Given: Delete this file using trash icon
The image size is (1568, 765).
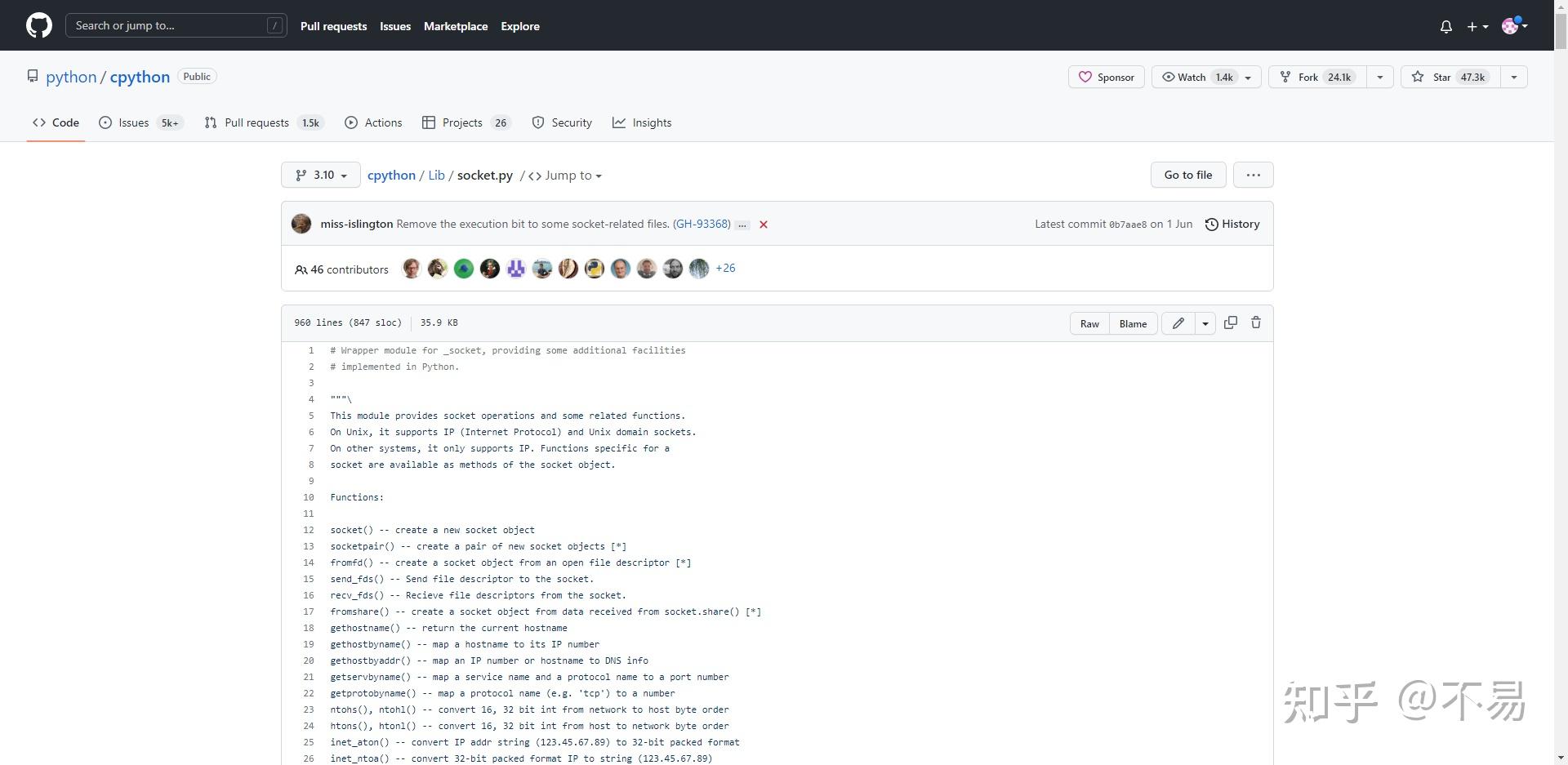Looking at the screenshot, I should pyautogui.click(x=1256, y=322).
